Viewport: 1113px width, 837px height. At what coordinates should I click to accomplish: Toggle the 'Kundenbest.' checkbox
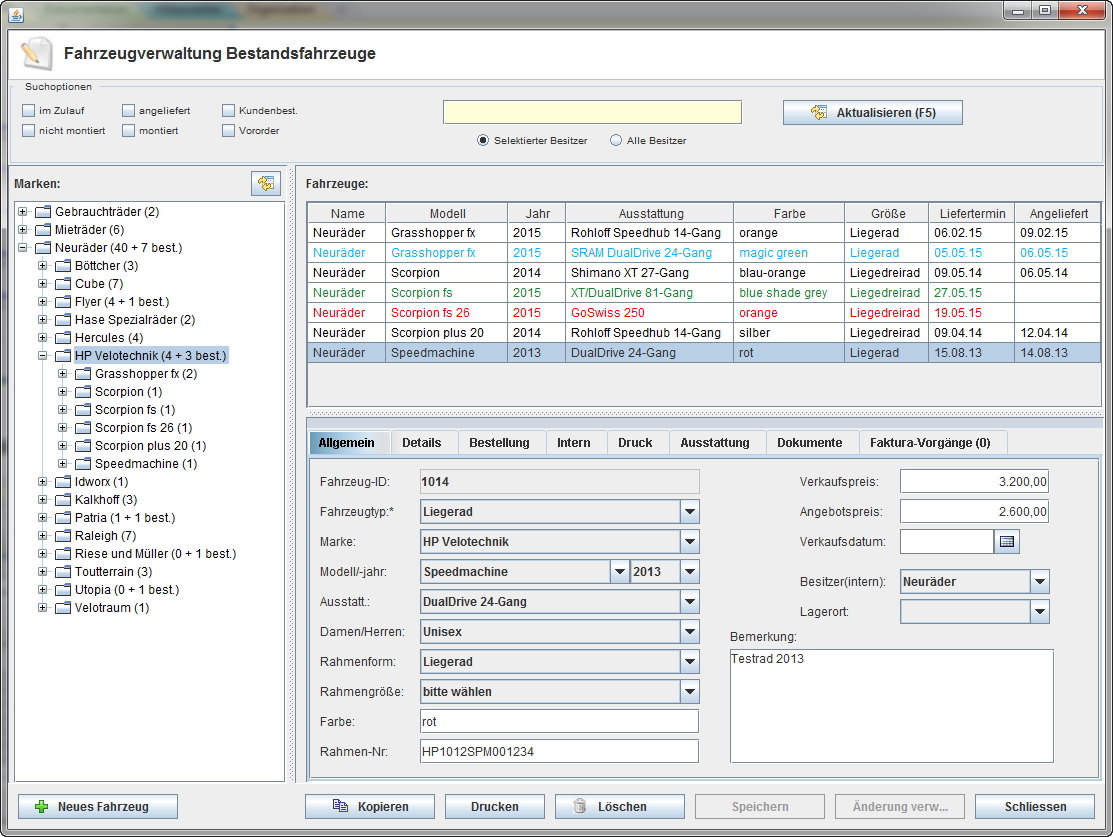pos(228,111)
